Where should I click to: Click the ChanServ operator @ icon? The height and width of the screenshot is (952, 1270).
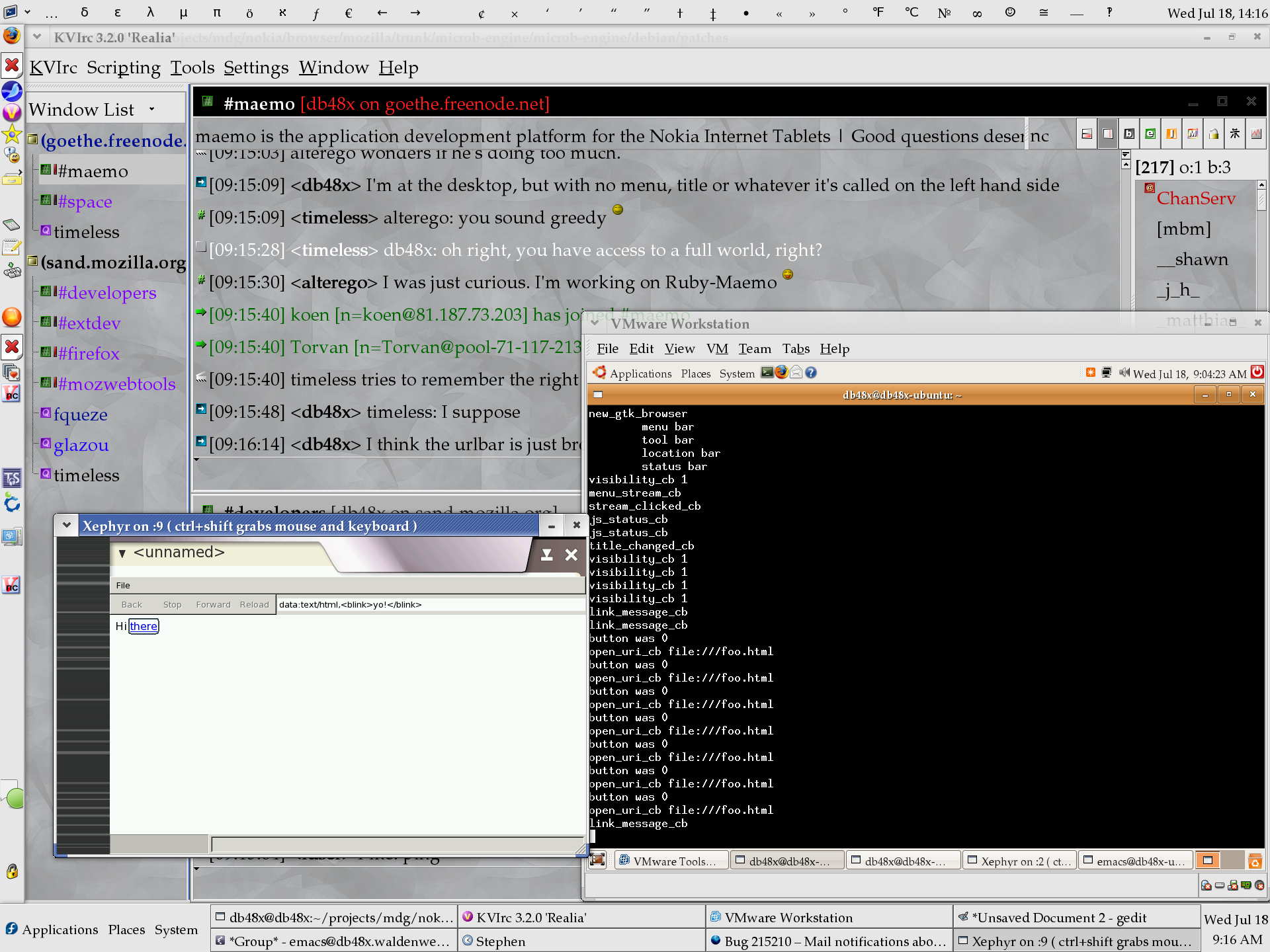pyautogui.click(x=1150, y=188)
